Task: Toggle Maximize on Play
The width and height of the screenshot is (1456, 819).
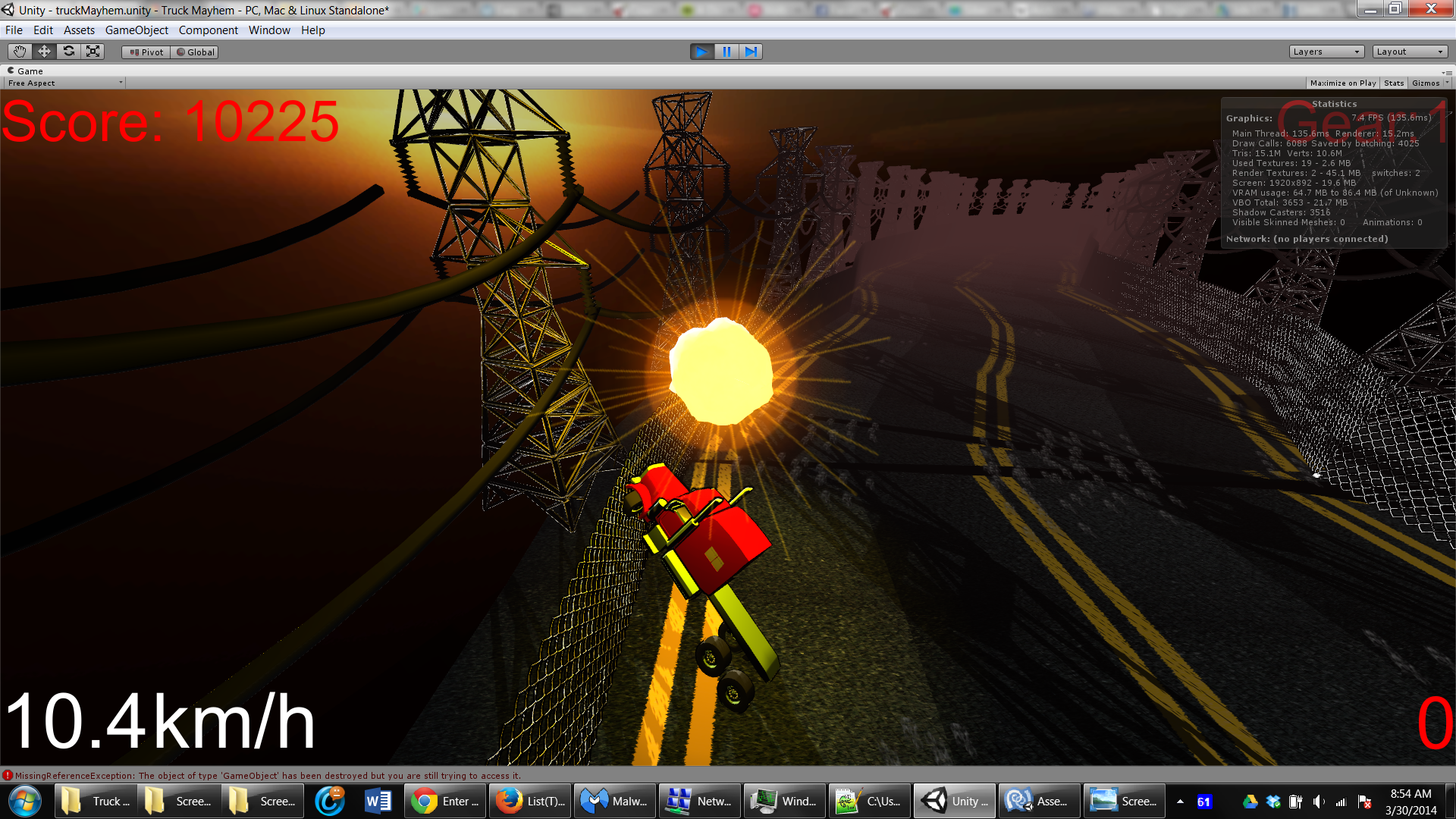Action: (1342, 83)
